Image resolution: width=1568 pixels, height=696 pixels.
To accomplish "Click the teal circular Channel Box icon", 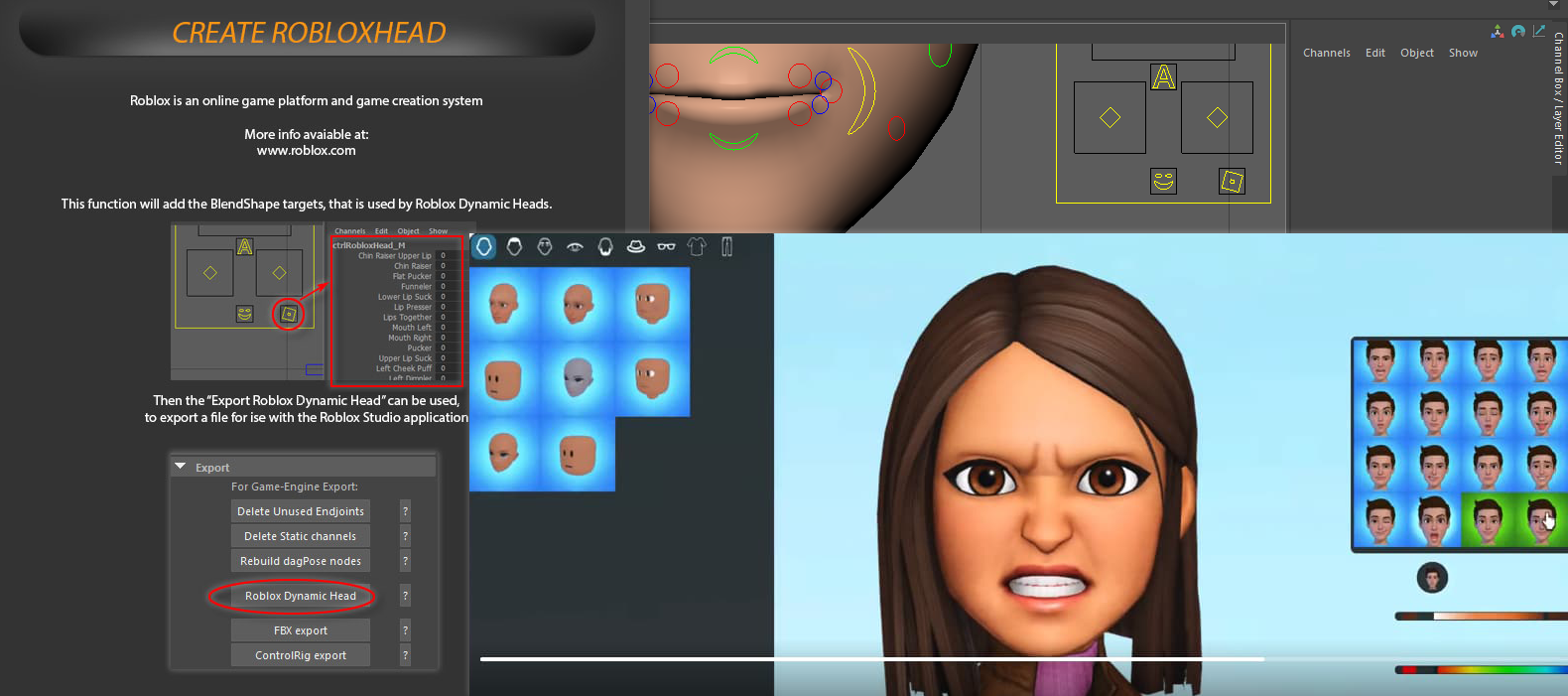I will [1518, 32].
